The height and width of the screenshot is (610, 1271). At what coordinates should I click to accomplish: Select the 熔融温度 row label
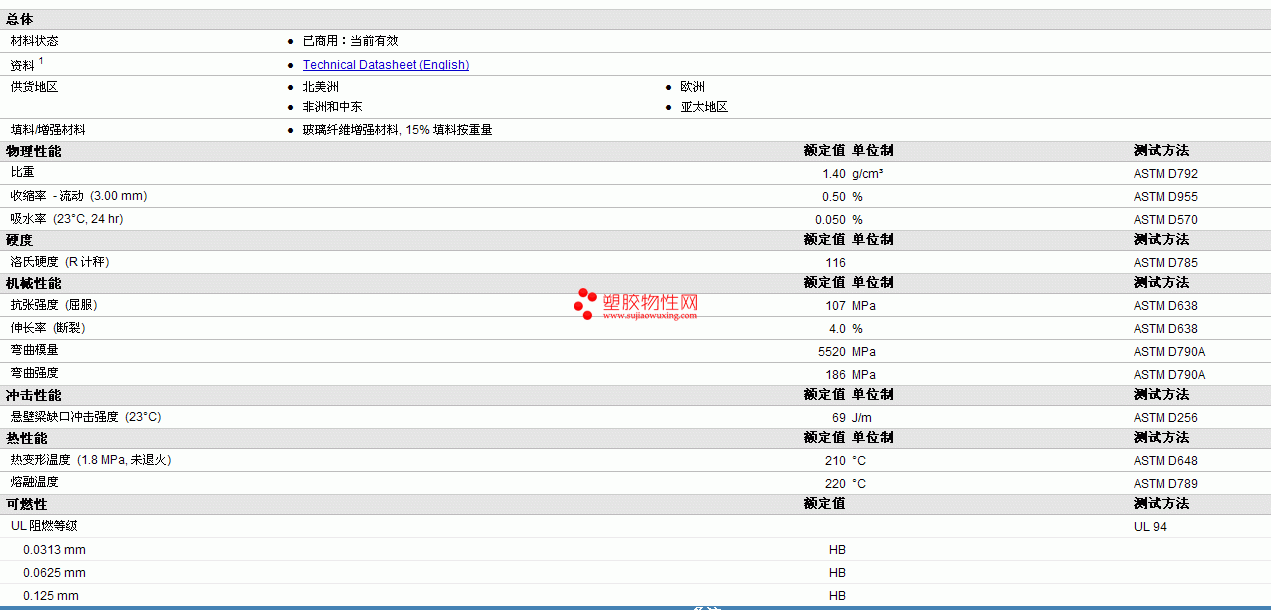35,482
